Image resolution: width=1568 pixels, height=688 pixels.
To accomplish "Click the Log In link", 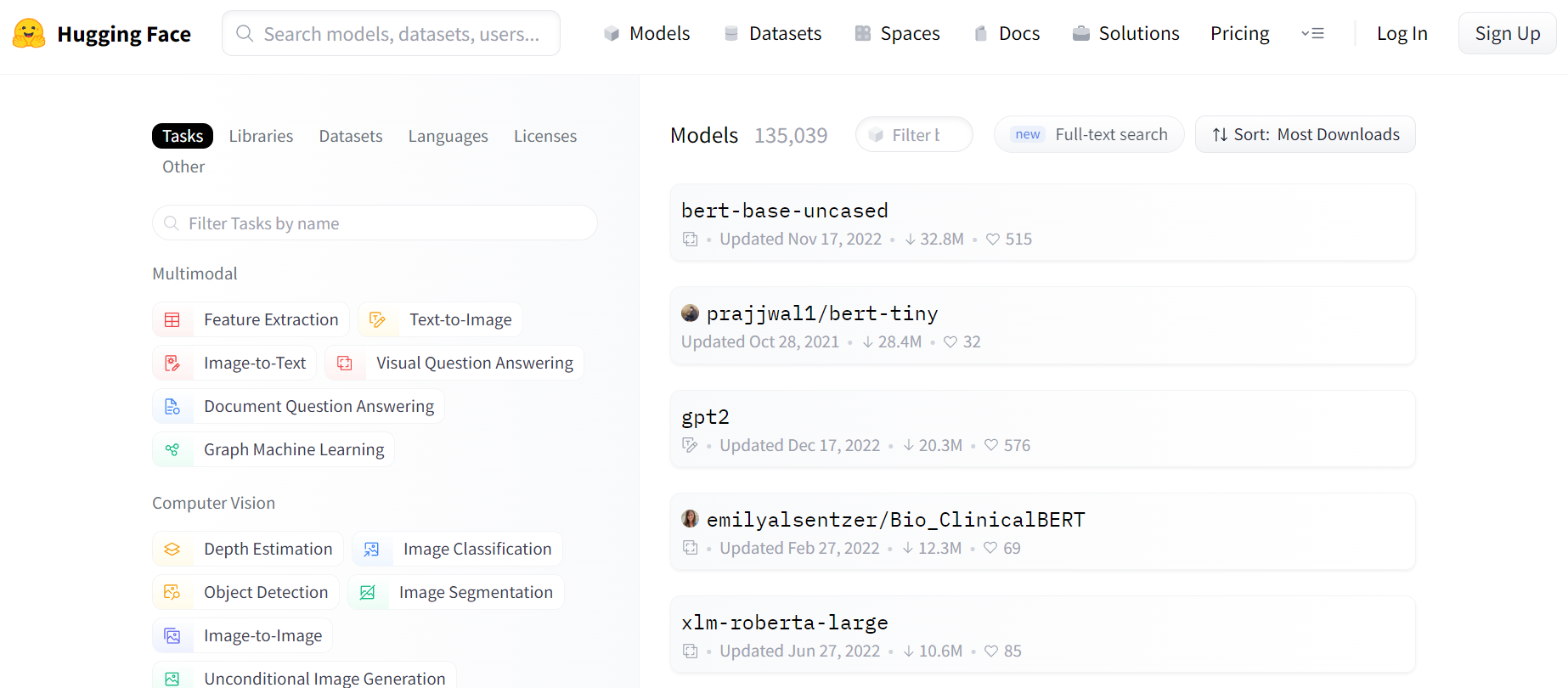I will click(x=1402, y=33).
